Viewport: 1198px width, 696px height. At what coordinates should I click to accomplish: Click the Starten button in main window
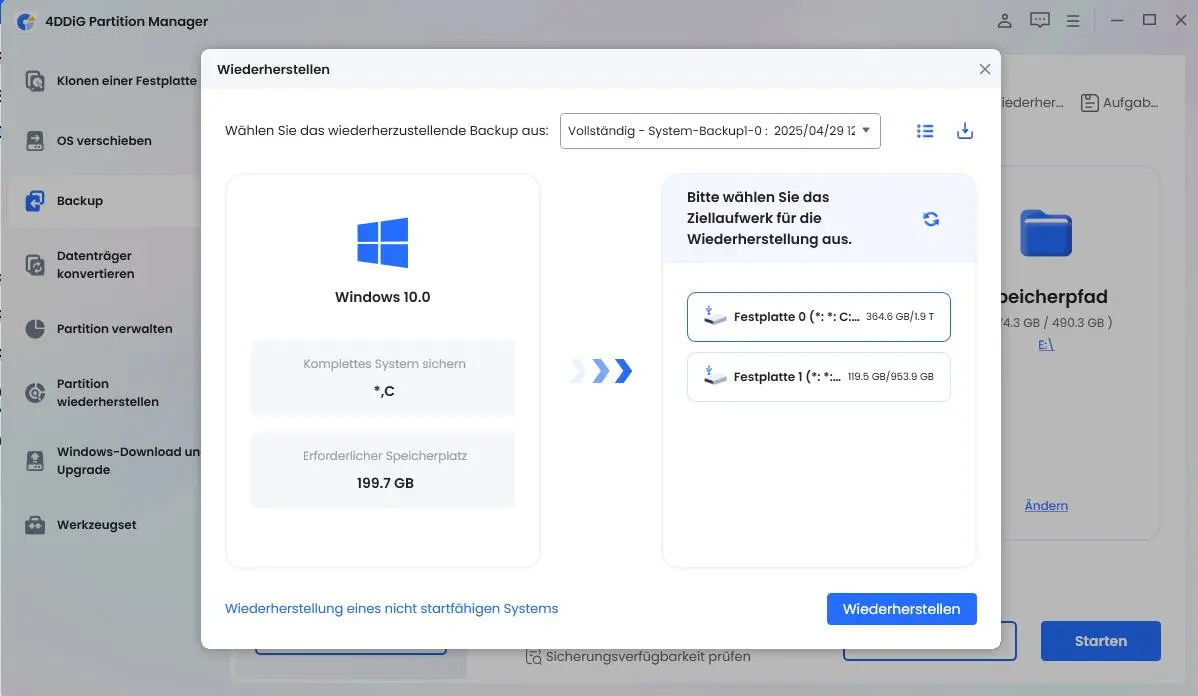[1100, 641]
